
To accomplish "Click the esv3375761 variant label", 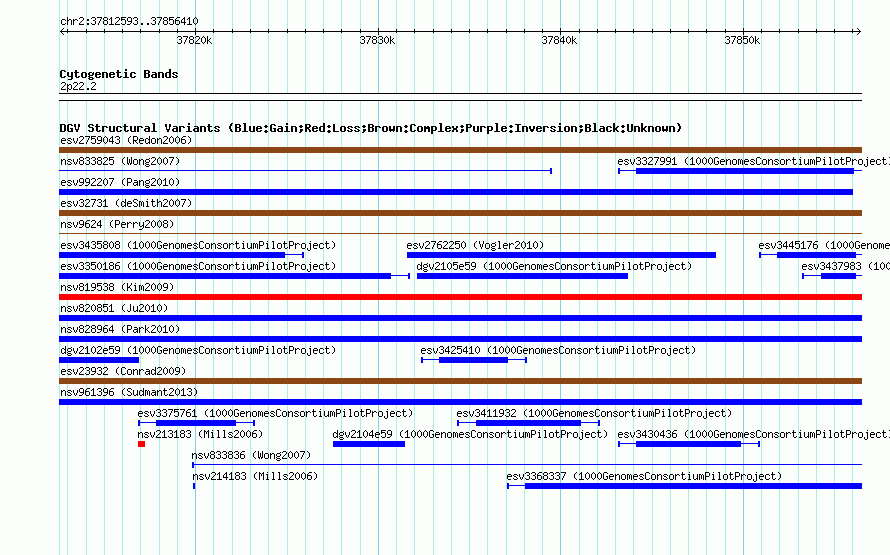I will click(275, 413).
